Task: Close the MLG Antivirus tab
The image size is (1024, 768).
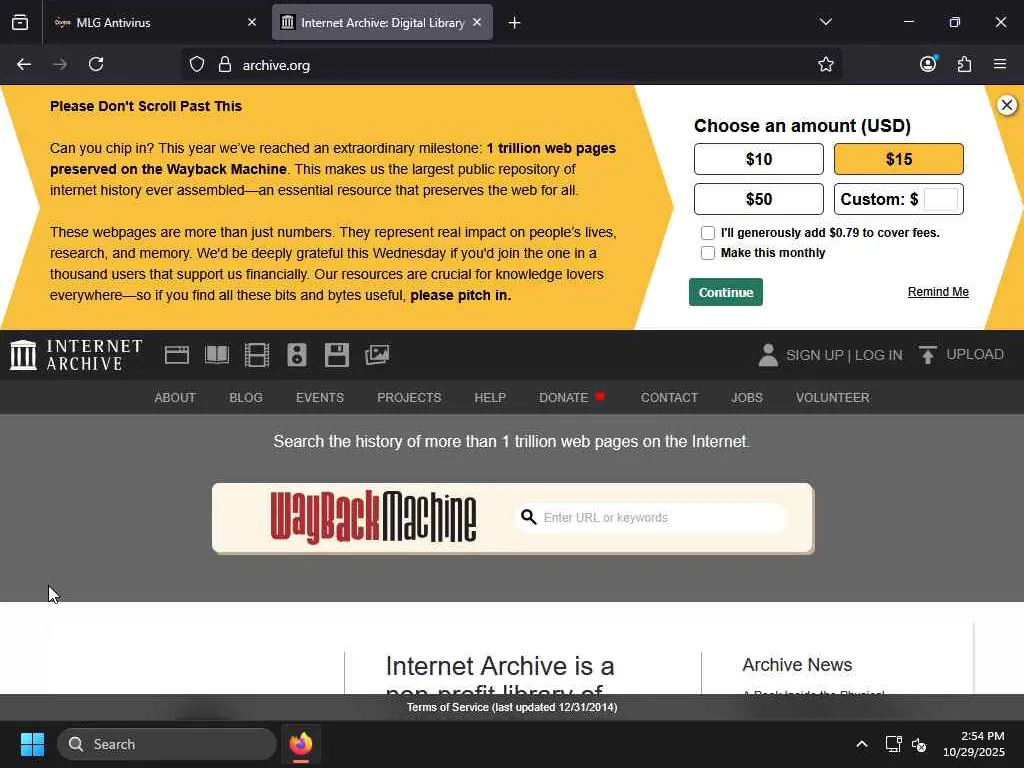Action: (x=252, y=22)
